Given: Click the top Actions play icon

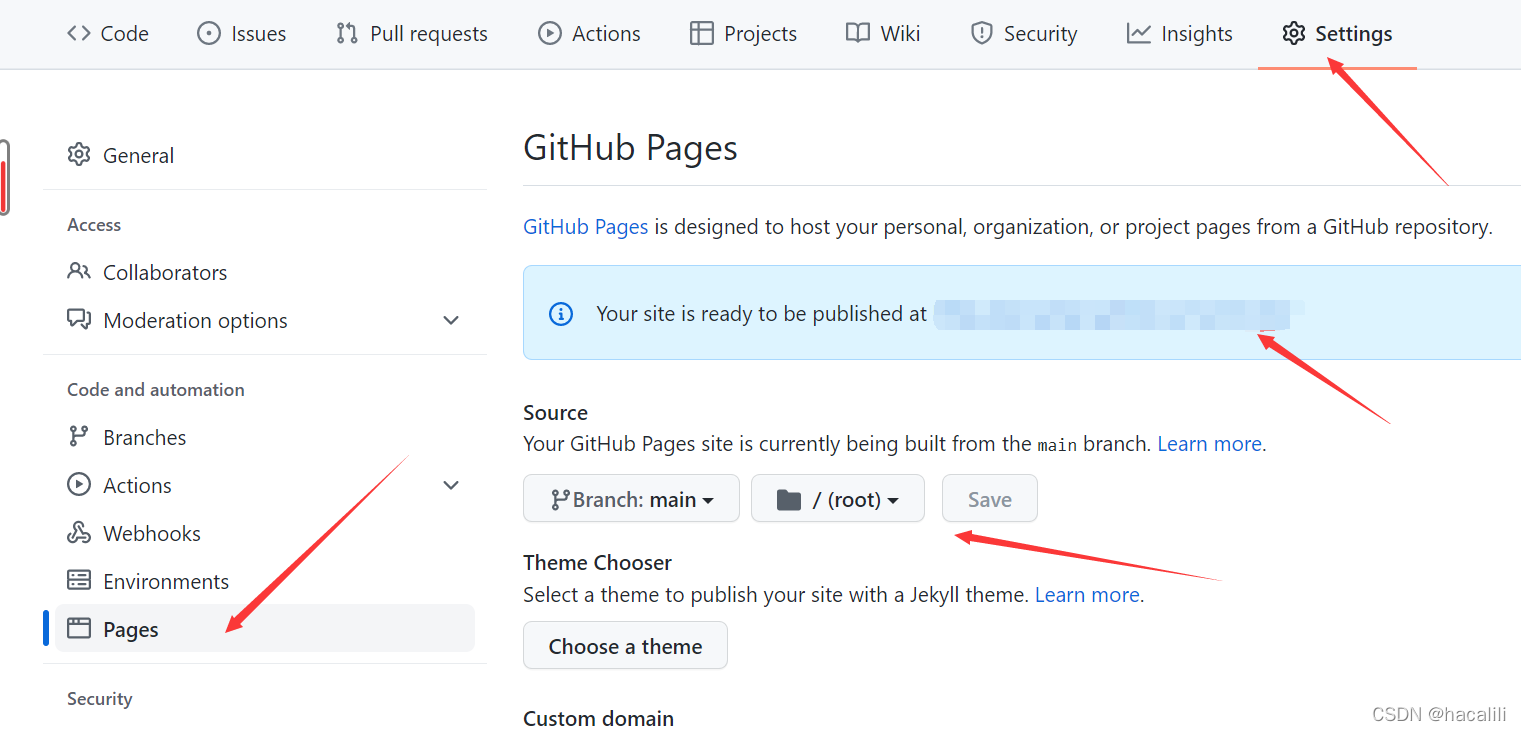Looking at the screenshot, I should tap(549, 33).
